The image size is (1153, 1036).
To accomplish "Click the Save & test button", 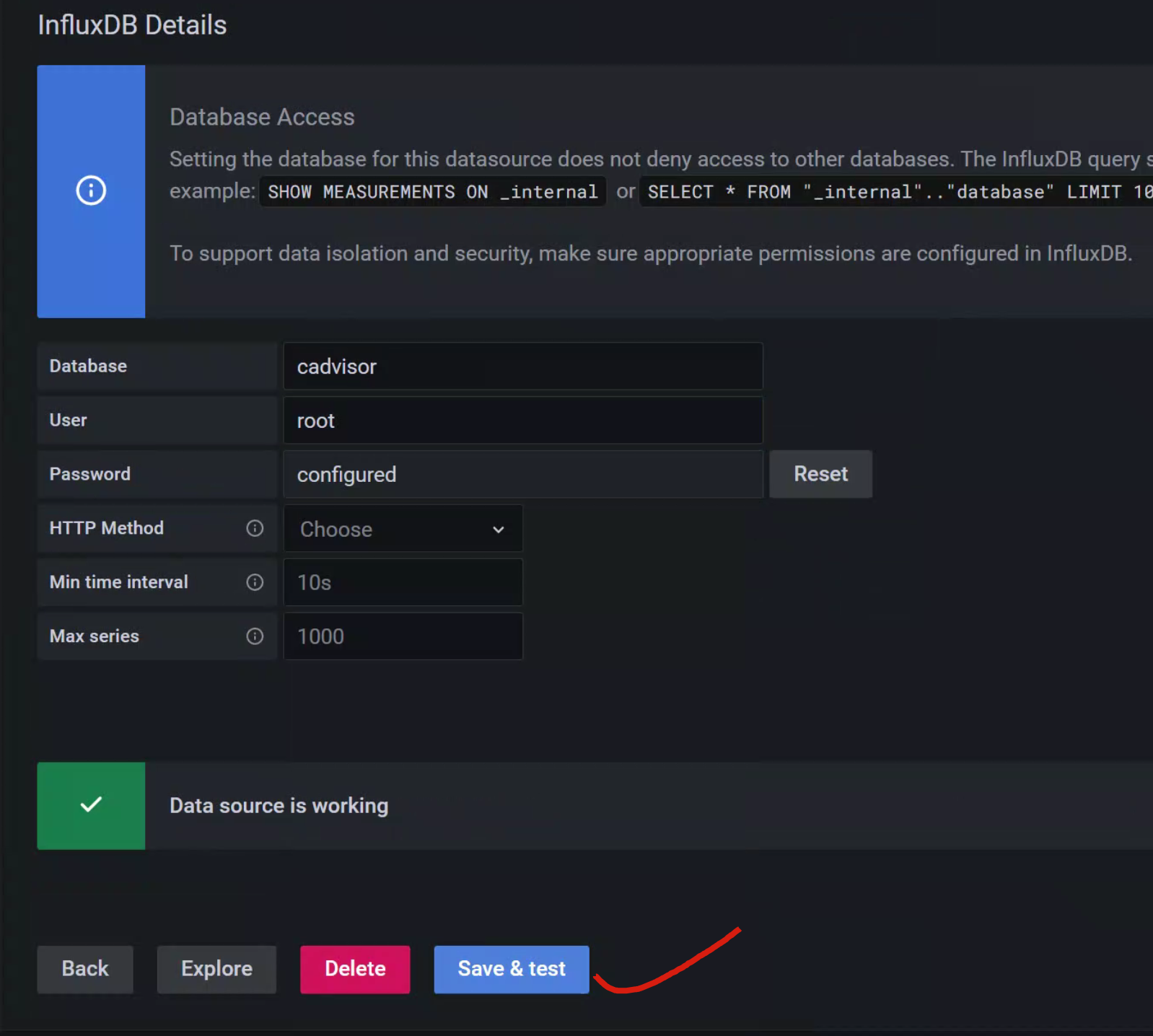I will pos(511,969).
